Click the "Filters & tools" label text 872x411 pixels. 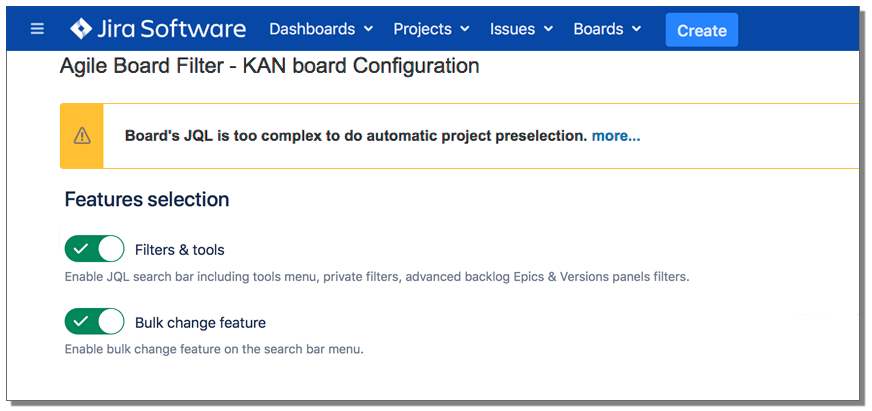(x=179, y=250)
